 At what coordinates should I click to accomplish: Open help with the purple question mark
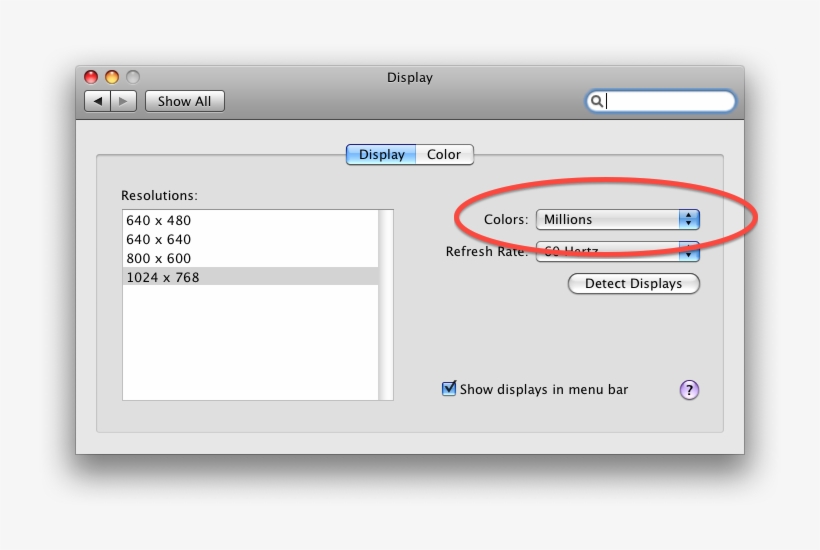tap(689, 390)
